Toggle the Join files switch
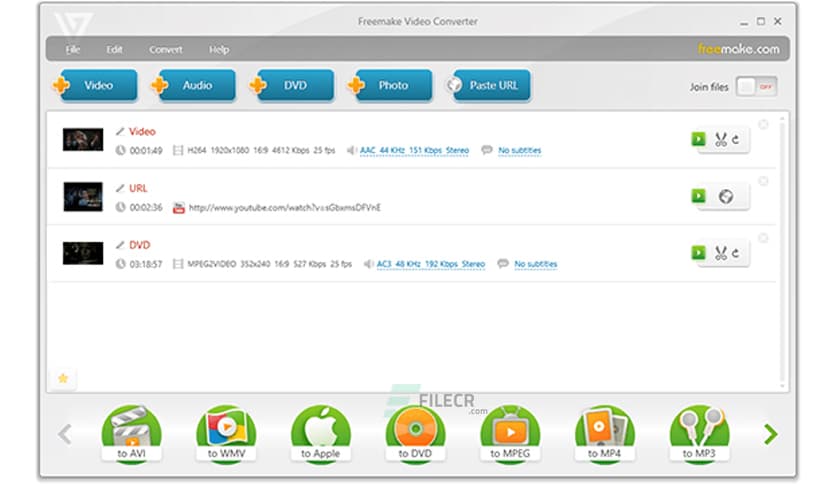This screenshot has width=836, height=484. coord(756,86)
